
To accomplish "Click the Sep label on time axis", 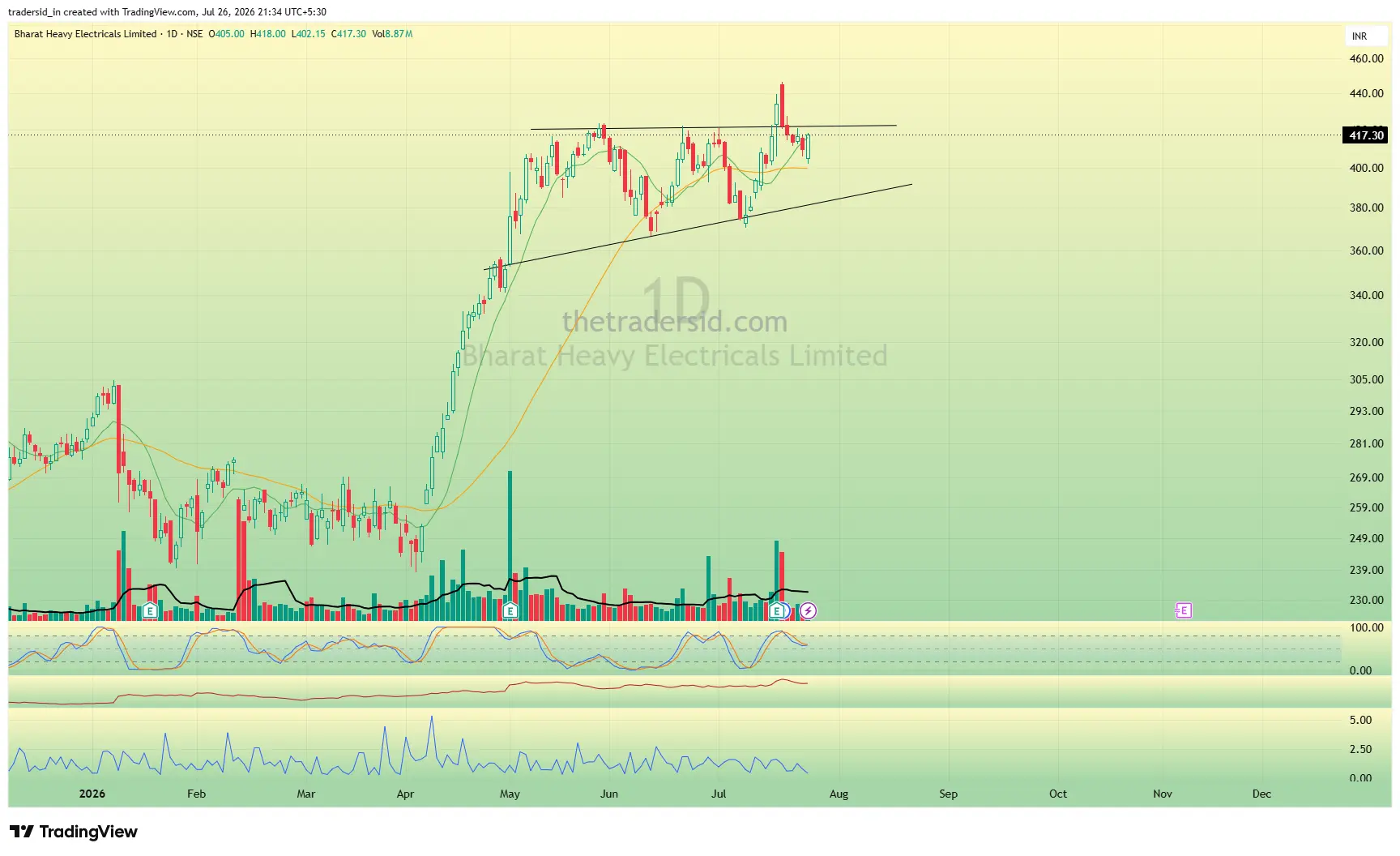I will click(x=948, y=794).
